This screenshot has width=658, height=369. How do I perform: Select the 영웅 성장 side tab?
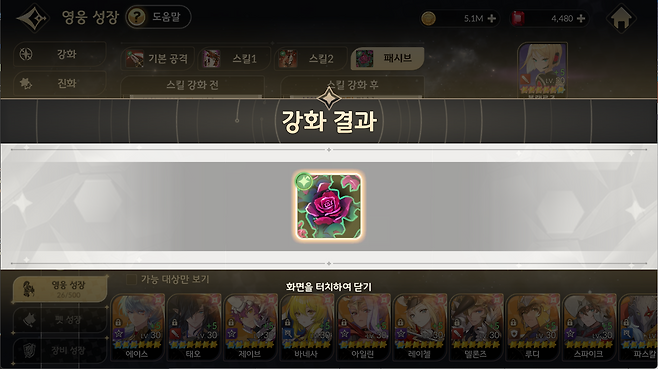tap(60, 289)
